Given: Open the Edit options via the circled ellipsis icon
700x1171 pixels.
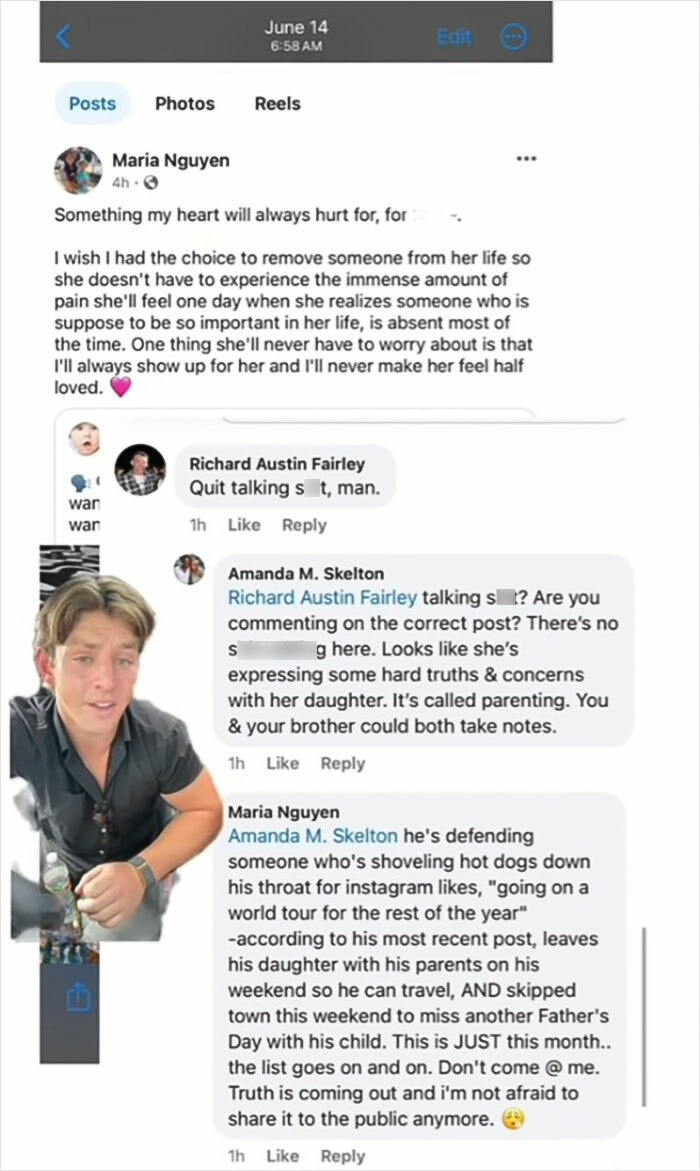Looking at the screenshot, I should 513,36.
